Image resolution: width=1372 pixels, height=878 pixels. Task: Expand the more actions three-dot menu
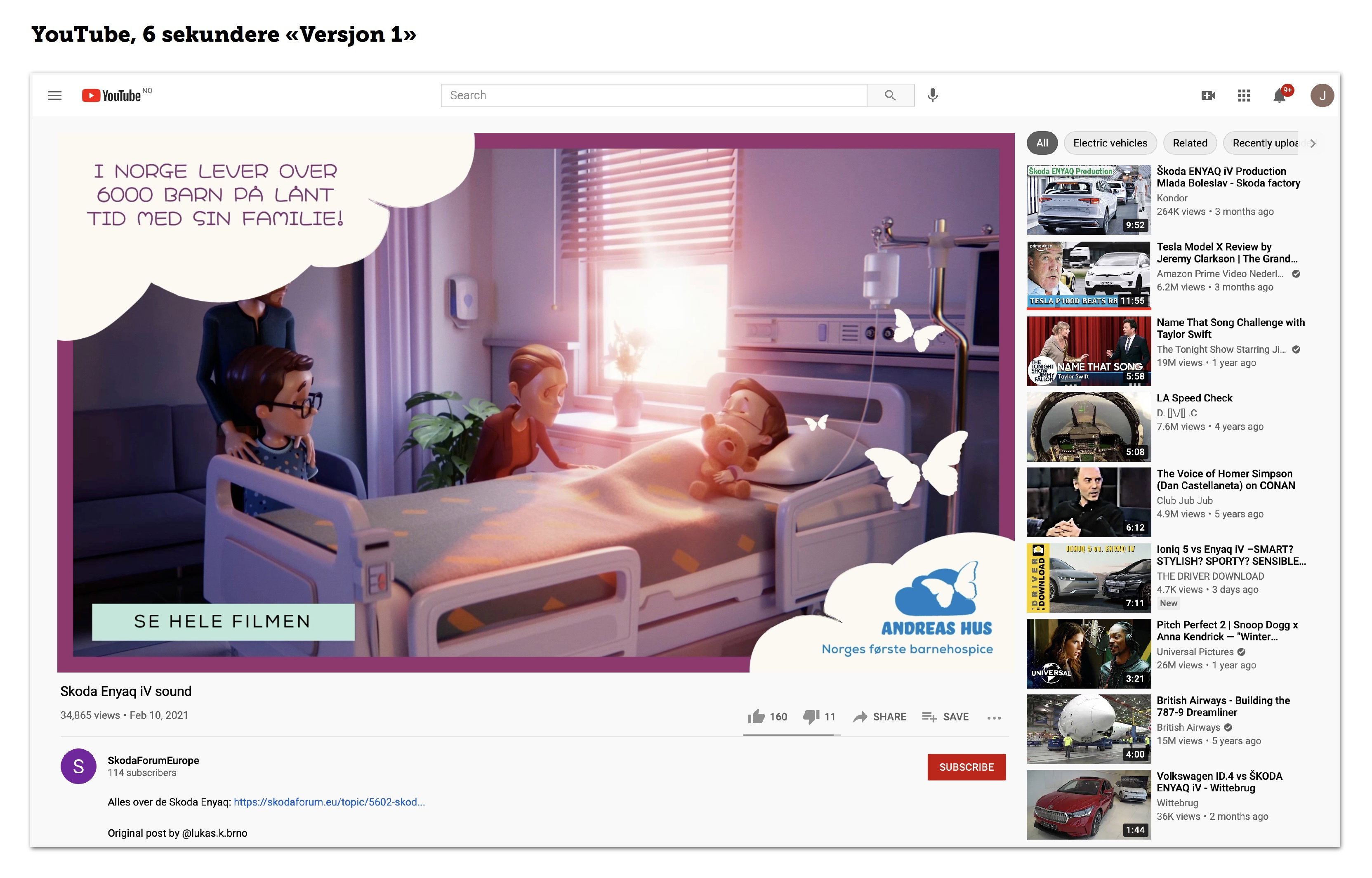(993, 718)
